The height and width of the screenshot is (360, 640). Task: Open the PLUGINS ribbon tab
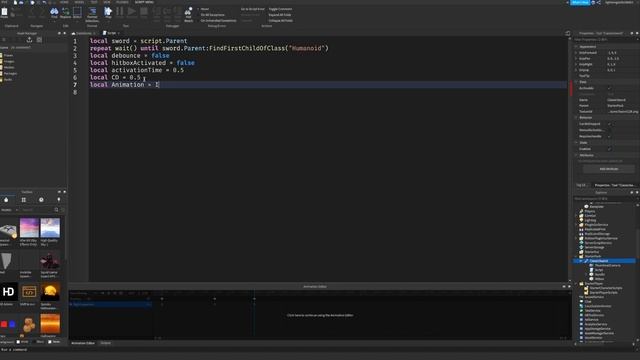tap(122, 2)
